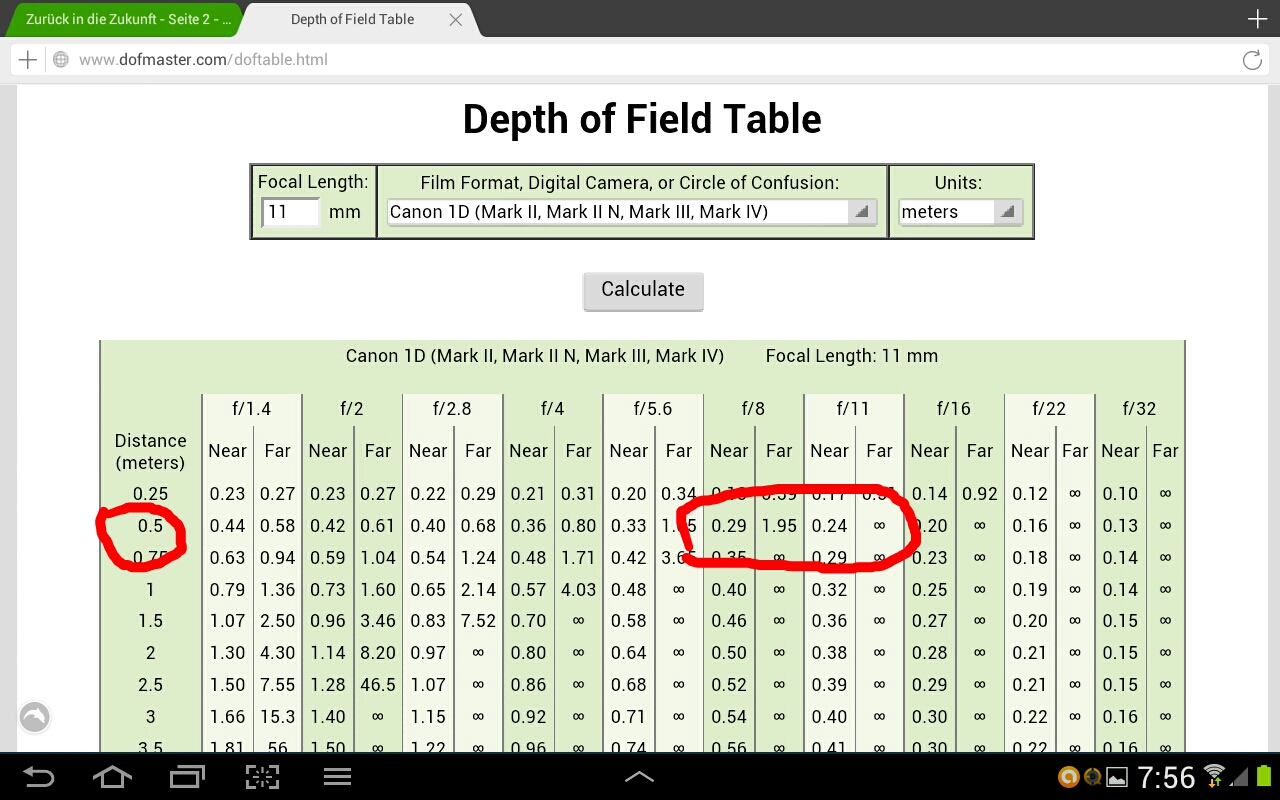The image size is (1280, 800).
Task: Open the camera format dropdown
Action: click(632, 212)
